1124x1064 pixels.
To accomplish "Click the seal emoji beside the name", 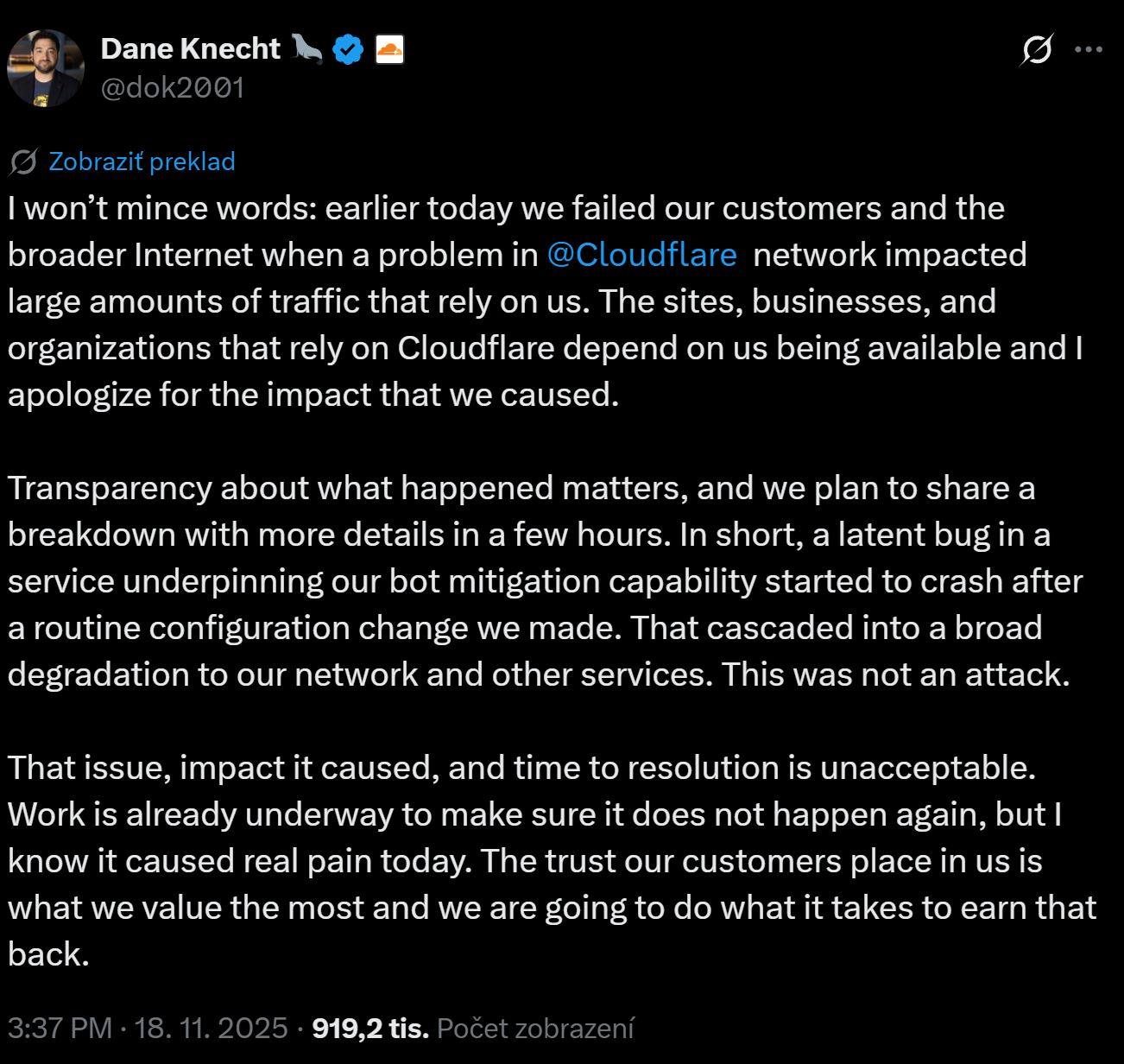I will tap(306, 49).
